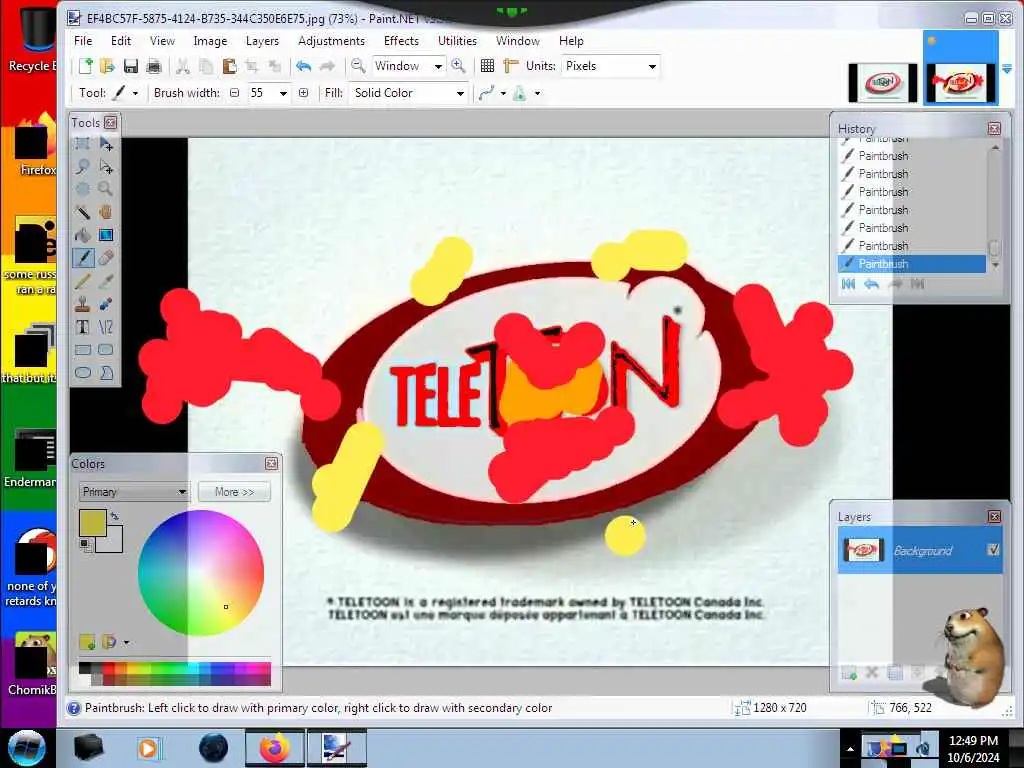Increase brush width with plus button

tap(304, 93)
